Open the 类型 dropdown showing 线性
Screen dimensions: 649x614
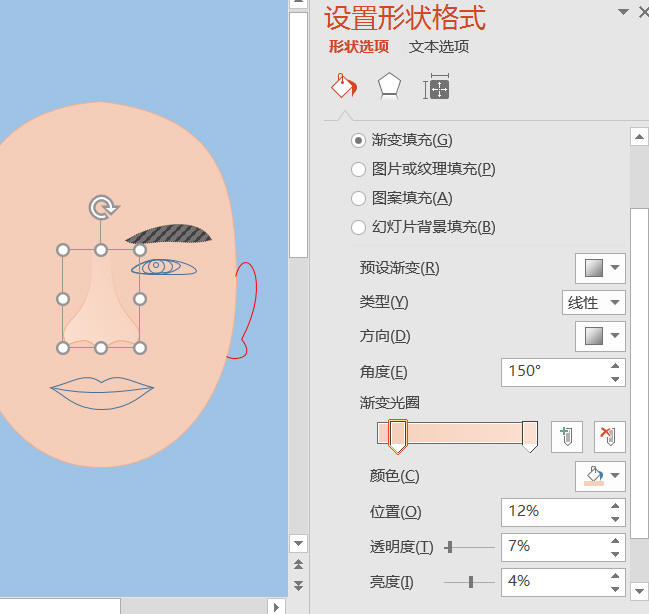click(x=594, y=303)
